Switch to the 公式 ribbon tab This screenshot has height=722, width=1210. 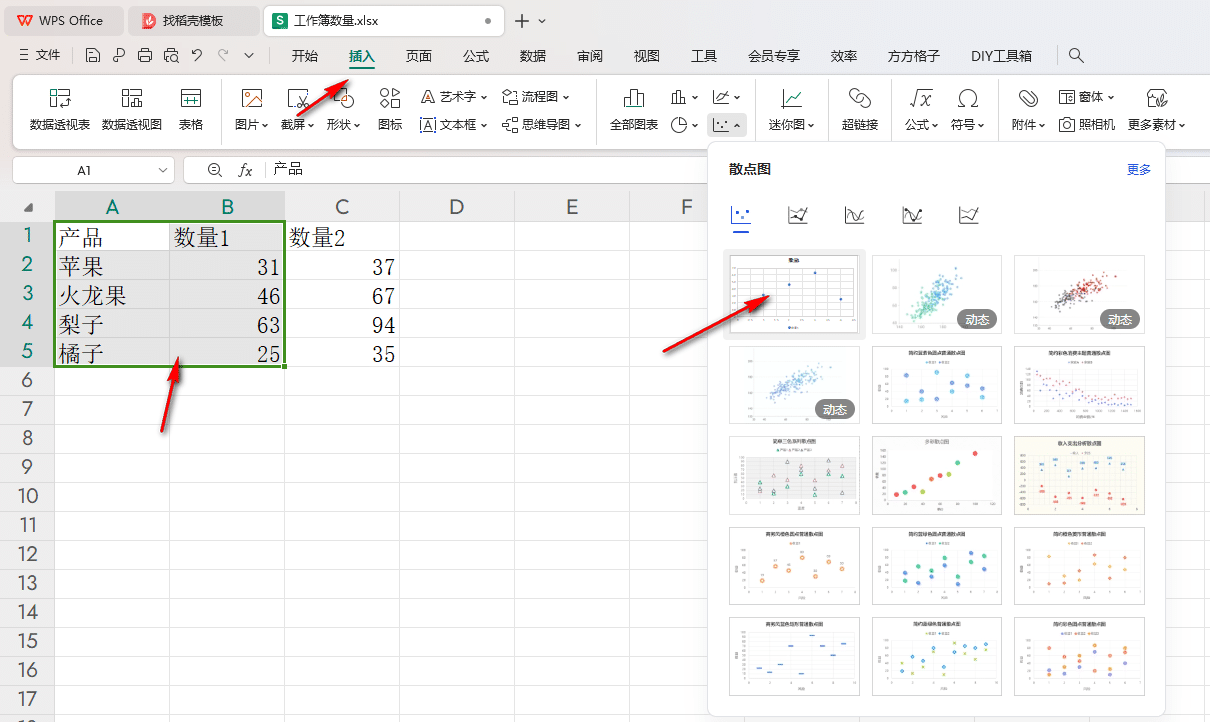pyautogui.click(x=476, y=56)
